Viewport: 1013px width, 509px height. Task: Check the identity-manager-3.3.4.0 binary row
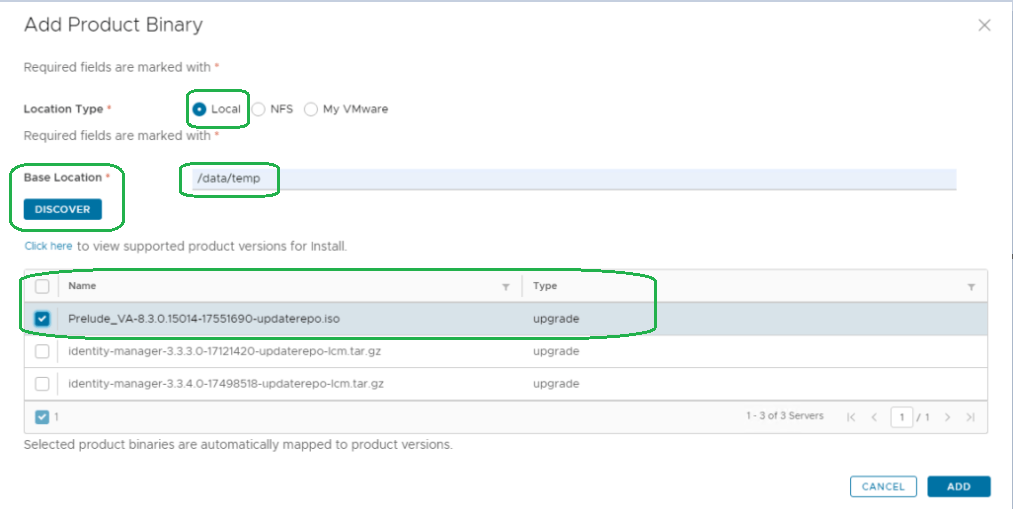[x=42, y=384]
